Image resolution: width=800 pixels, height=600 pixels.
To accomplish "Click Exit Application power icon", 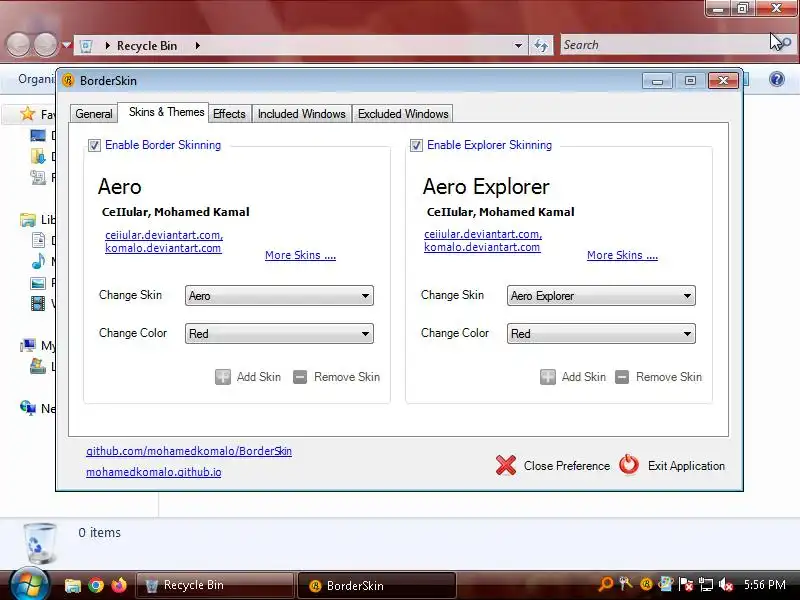I will pos(629,465).
